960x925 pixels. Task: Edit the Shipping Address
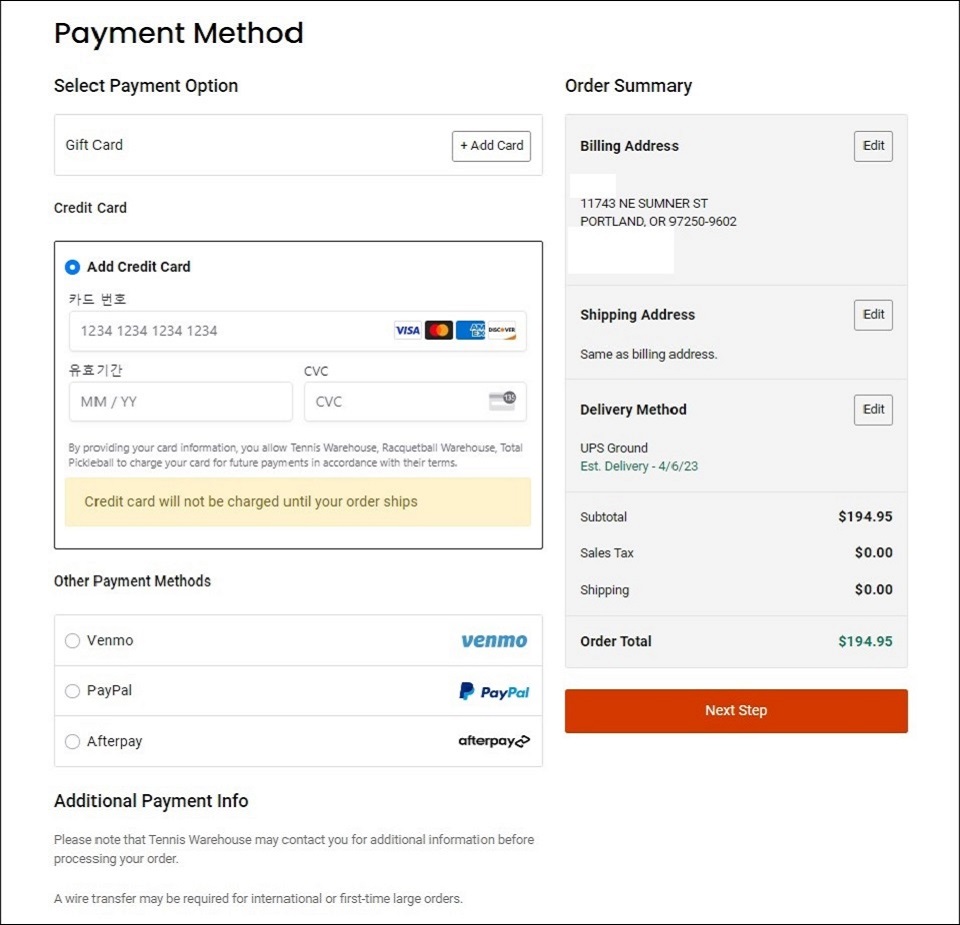pyautogui.click(x=873, y=315)
